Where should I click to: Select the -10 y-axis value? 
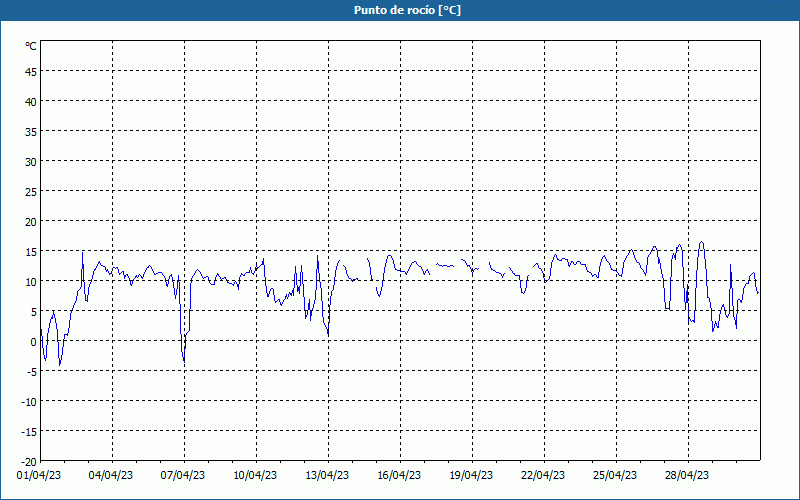29,402
